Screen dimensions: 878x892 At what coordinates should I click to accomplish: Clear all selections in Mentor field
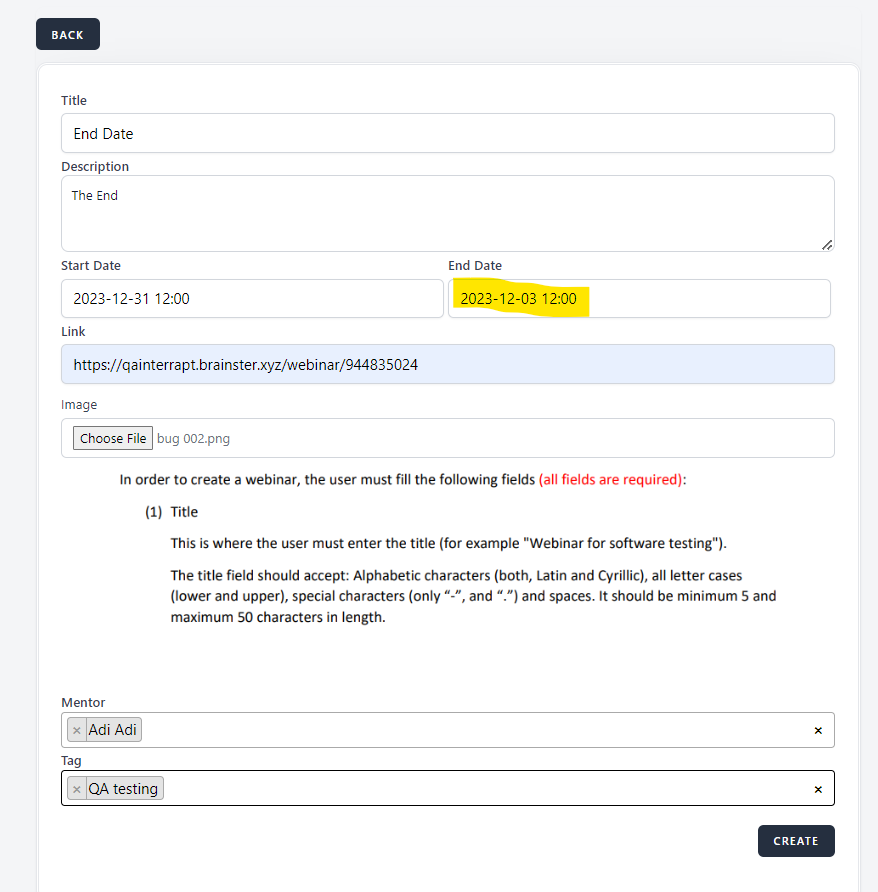click(817, 730)
